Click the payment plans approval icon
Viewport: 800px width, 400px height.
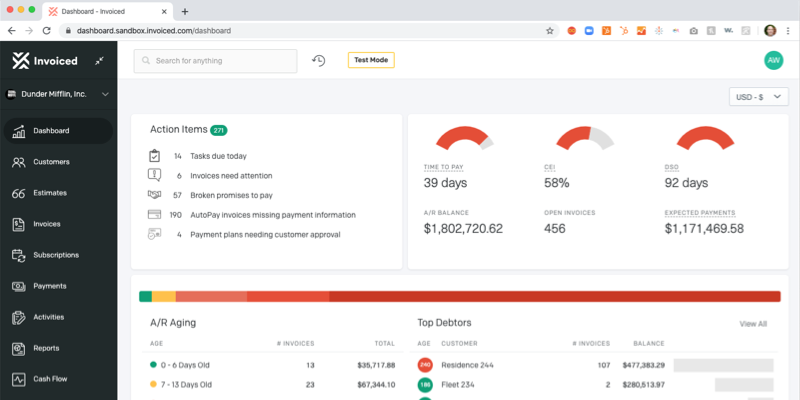[154, 234]
